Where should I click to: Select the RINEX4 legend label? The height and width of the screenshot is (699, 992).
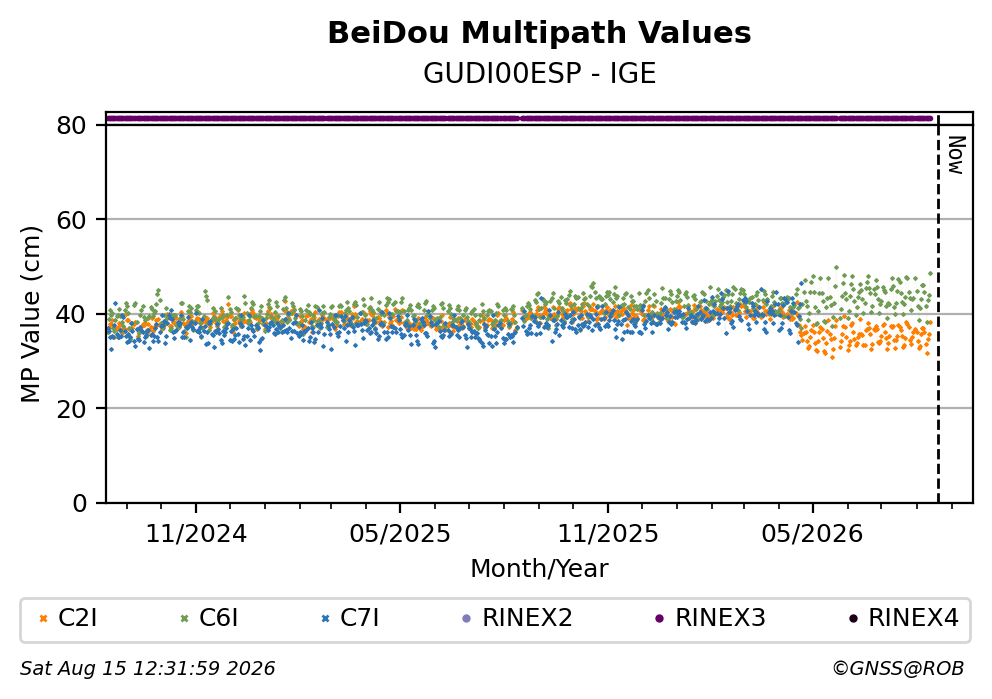(913, 618)
